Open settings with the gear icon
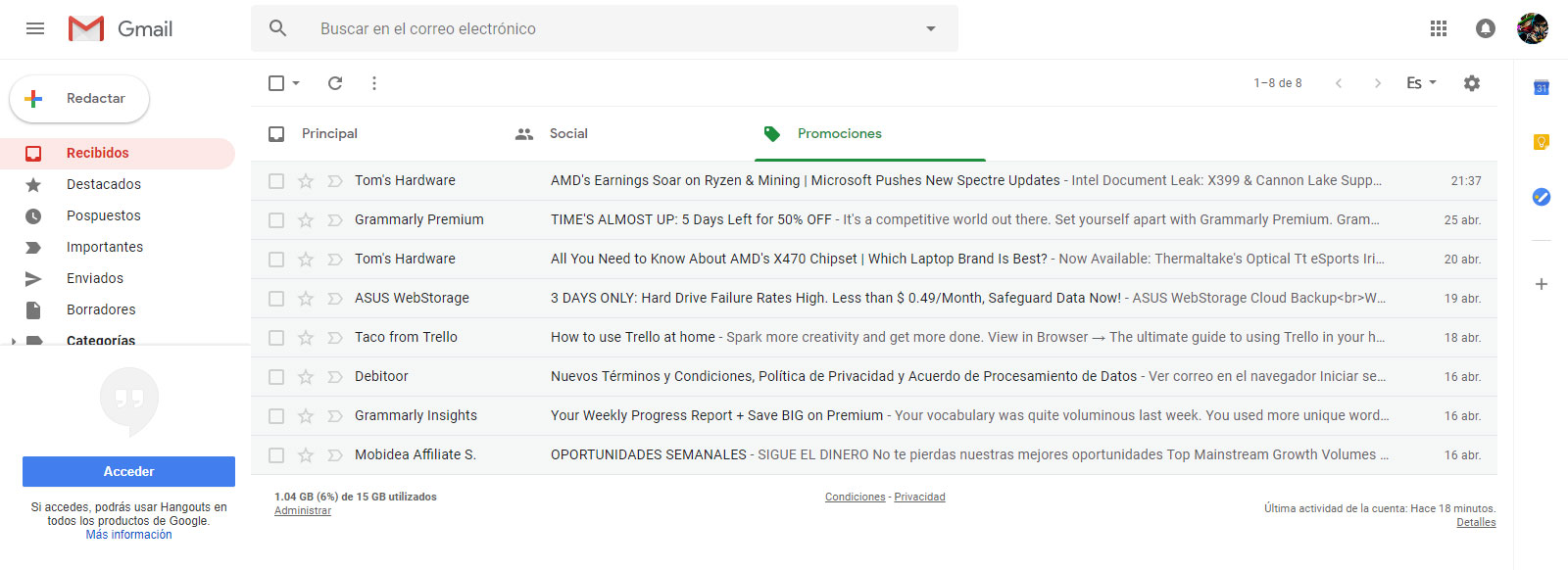This screenshot has height=570, width=1568. 1472,83
